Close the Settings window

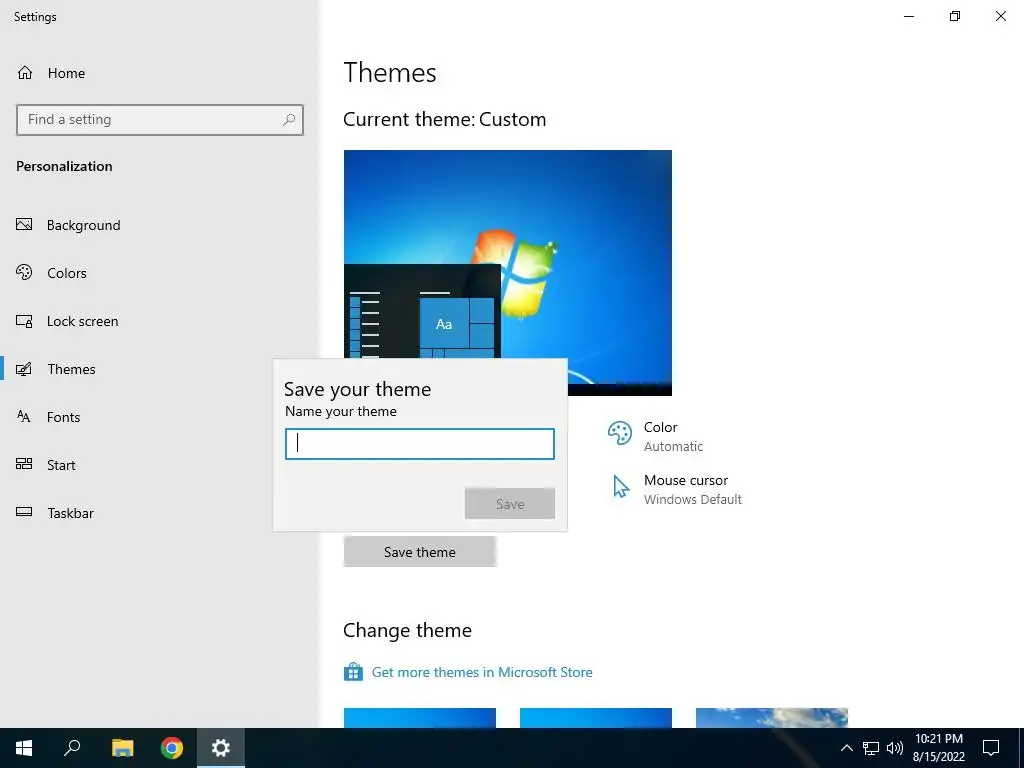(1000, 16)
